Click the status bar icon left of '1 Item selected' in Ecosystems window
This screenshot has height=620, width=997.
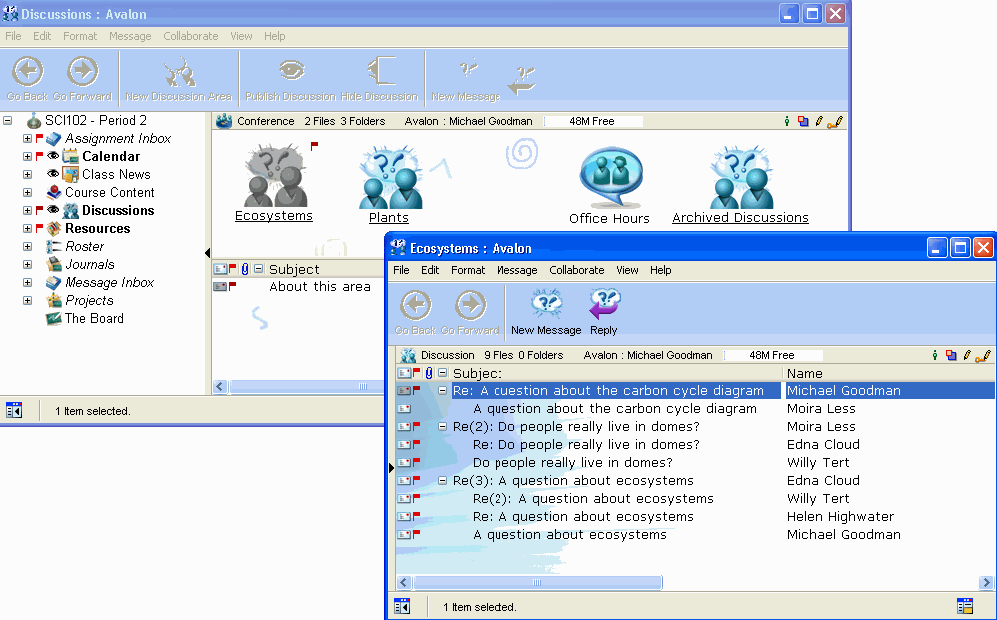[x=403, y=606]
